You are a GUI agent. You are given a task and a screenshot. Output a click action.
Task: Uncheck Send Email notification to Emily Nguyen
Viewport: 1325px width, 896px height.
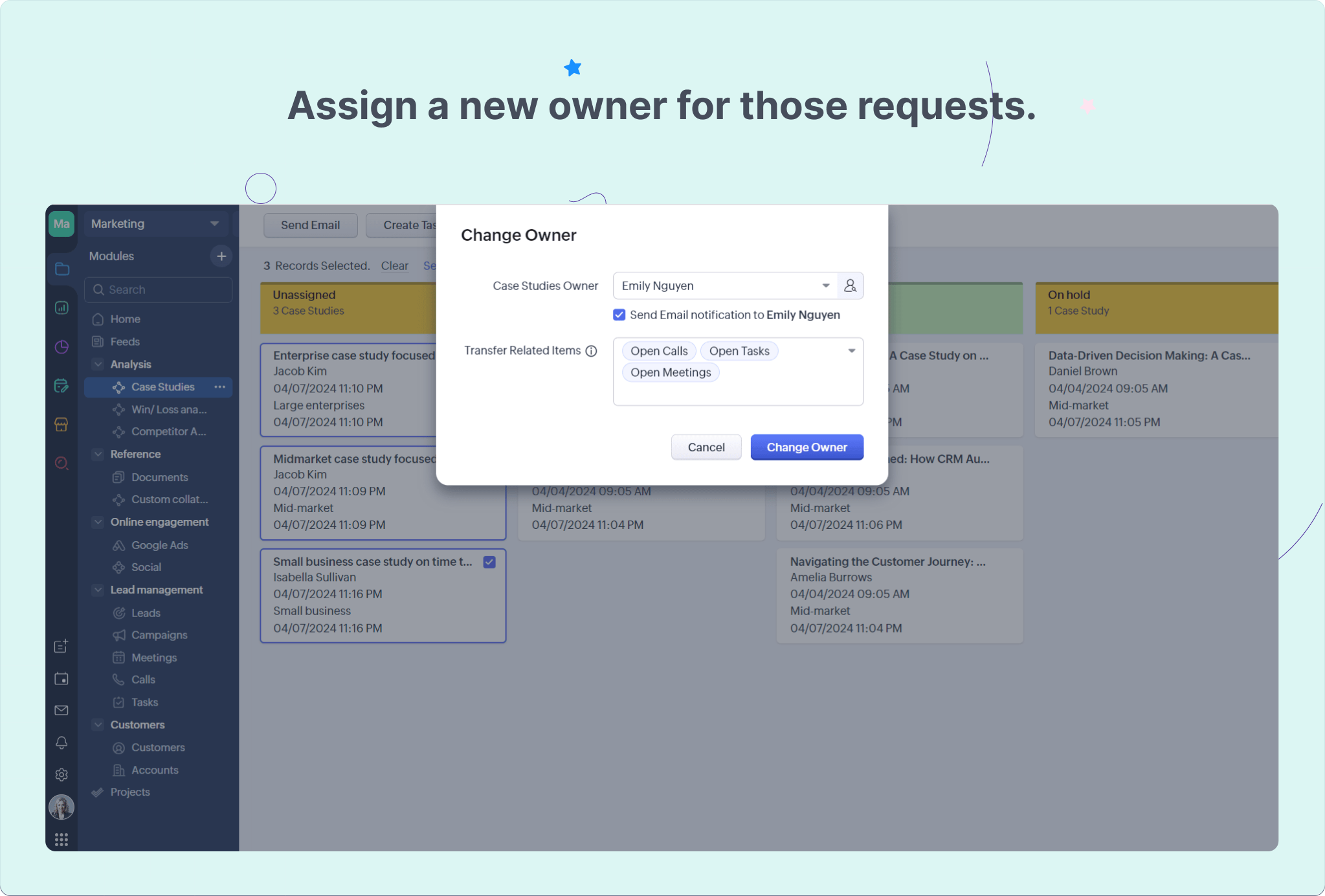click(619, 315)
